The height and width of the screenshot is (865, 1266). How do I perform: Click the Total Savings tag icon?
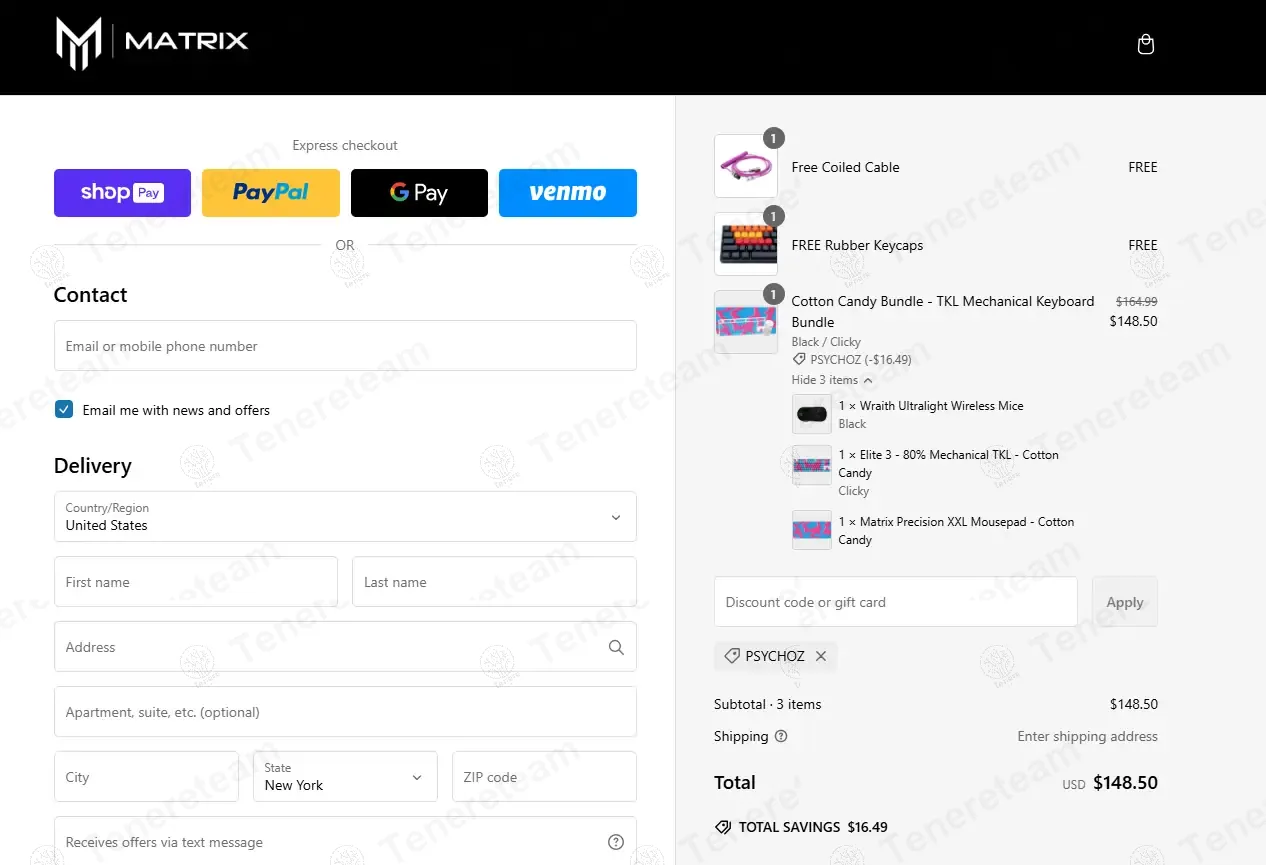[x=723, y=827]
